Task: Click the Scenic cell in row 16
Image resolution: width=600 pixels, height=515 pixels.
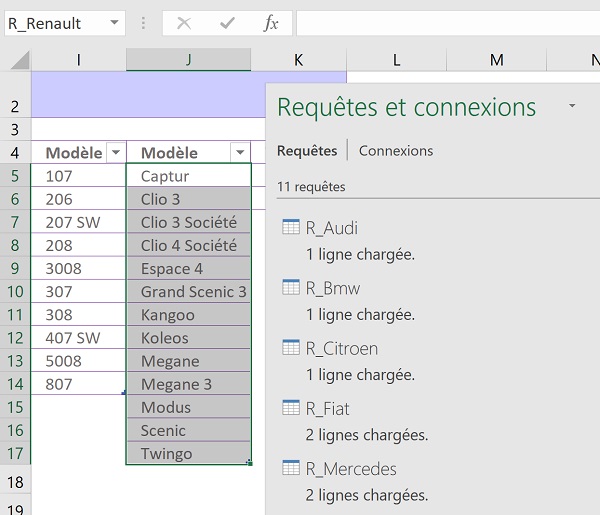Action: click(189, 430)
